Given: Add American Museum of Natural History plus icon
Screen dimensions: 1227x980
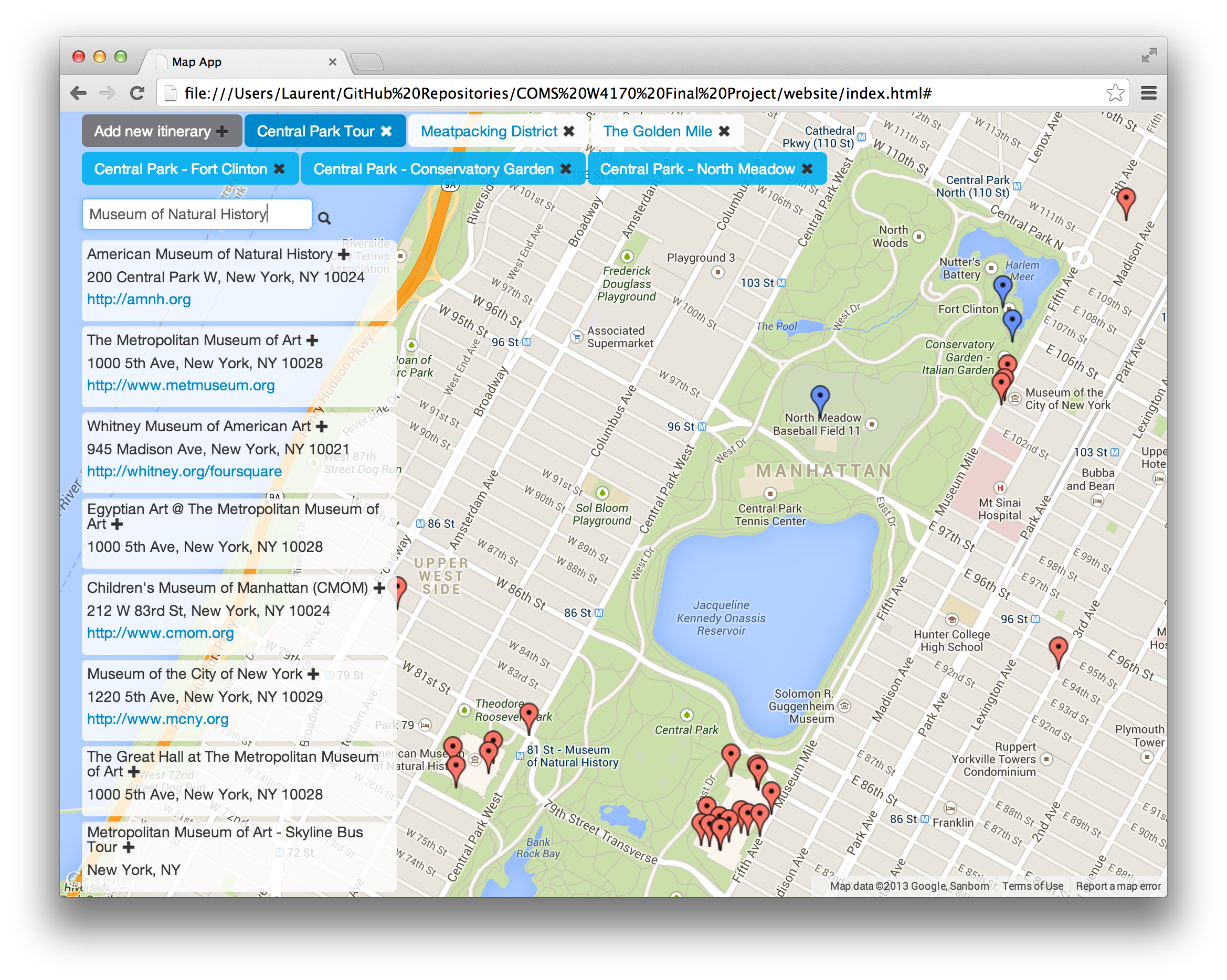Looking at the screenshot, I should [344, 254].
